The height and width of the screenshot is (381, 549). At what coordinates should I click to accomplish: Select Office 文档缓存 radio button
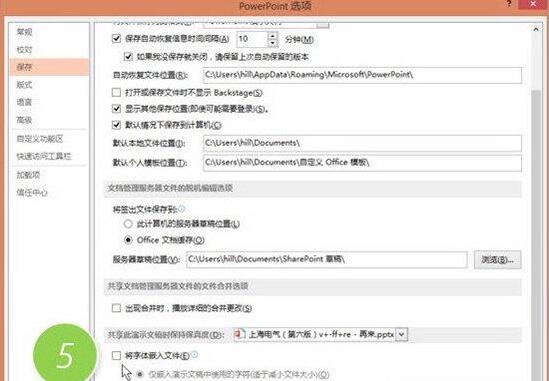point(128,240)
